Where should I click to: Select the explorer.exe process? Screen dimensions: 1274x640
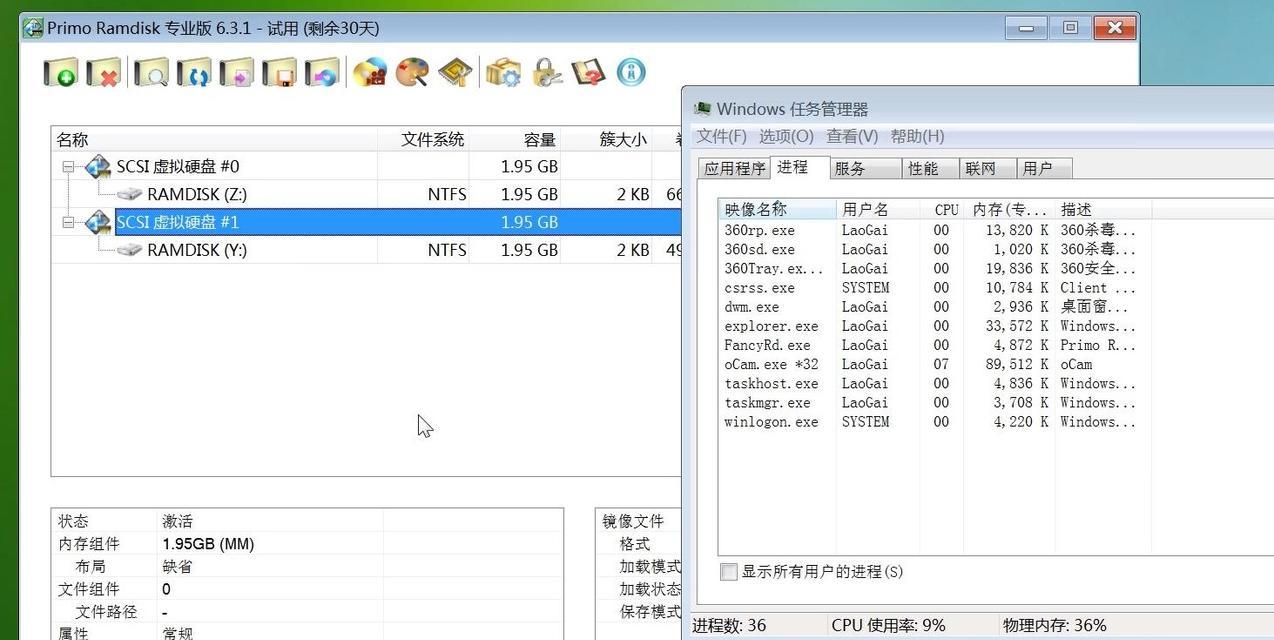[934, 326]
